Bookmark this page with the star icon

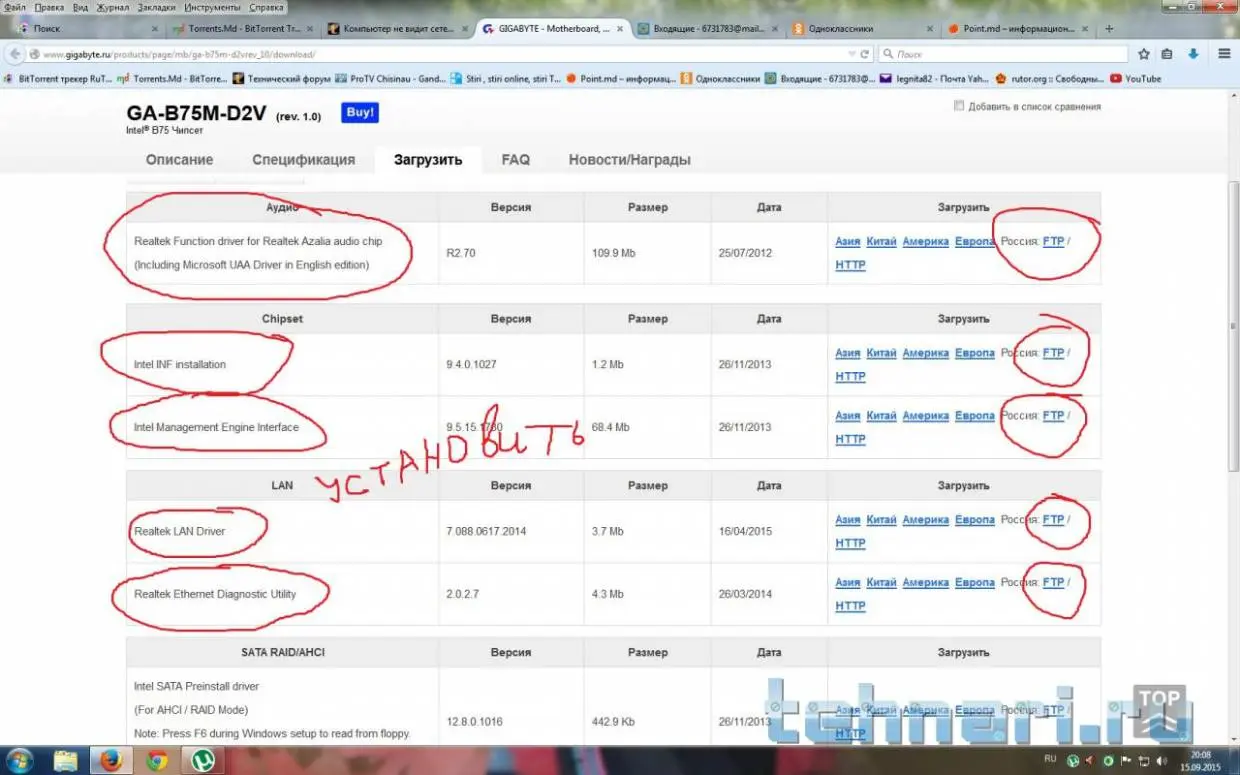(1144, 54)
